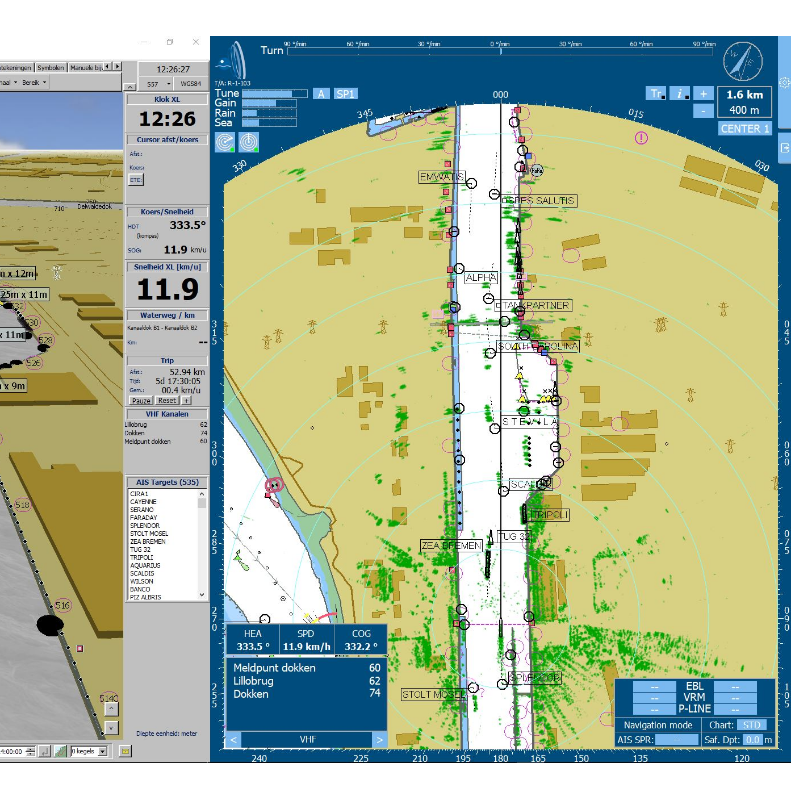Open the kegels dropdown list

pos(89,751)
